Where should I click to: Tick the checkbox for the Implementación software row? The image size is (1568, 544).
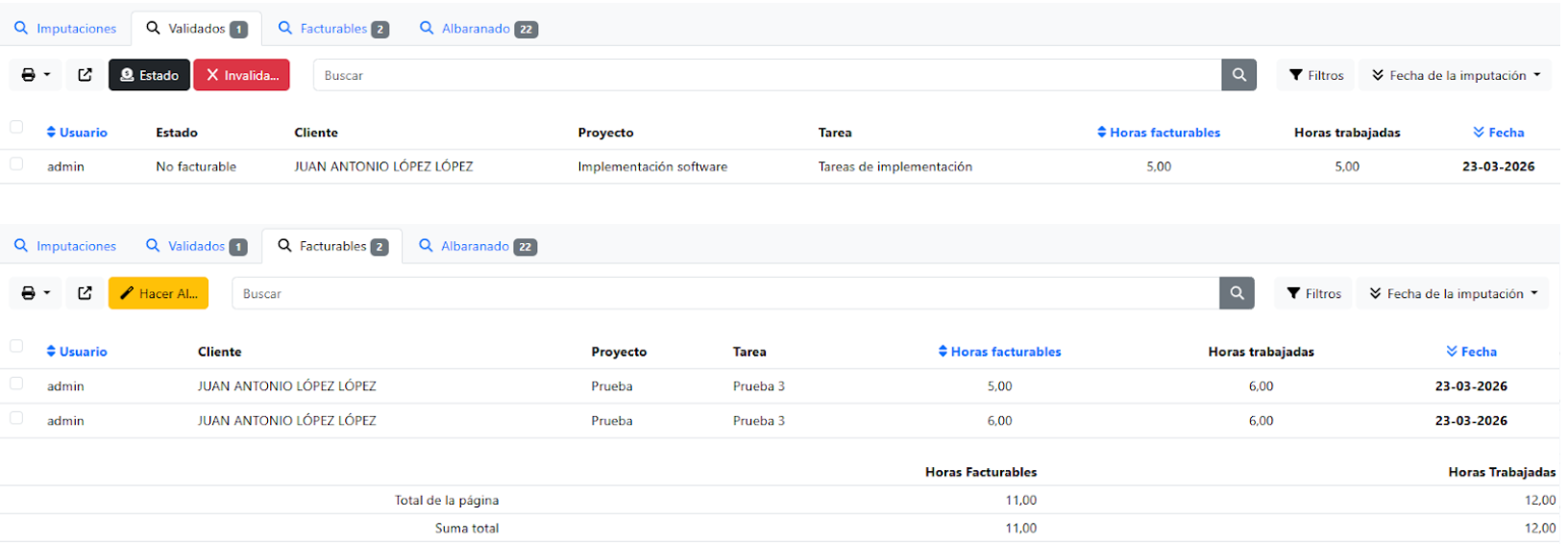[16, 164]
